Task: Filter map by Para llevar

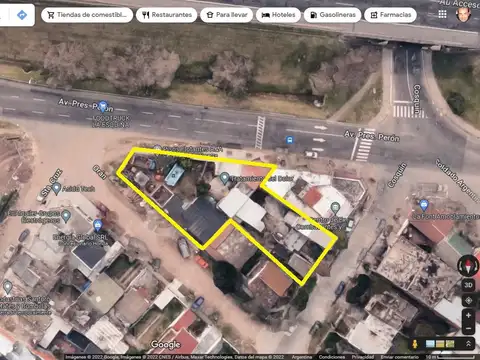Action: tap(227, 15)
